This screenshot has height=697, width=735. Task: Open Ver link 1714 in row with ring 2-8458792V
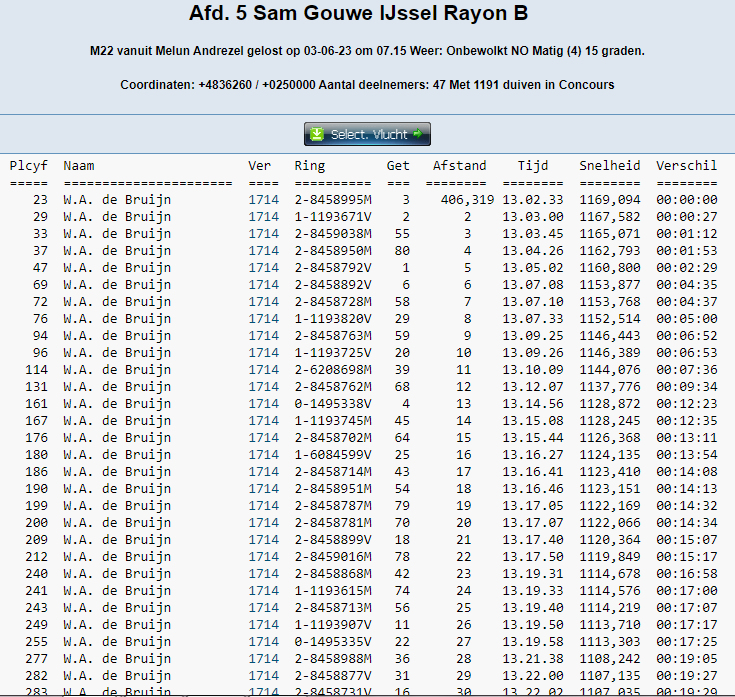click(263, 268)
